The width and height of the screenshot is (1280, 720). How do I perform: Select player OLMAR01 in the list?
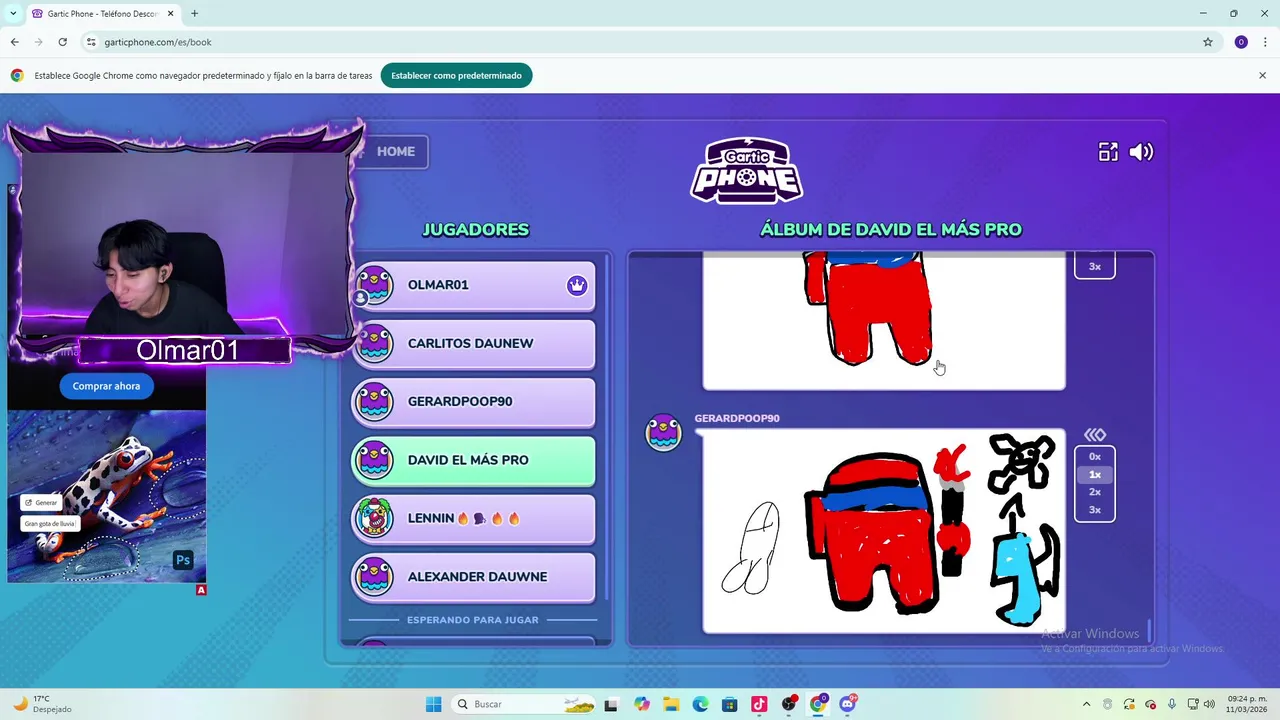(x=474, y=285)
